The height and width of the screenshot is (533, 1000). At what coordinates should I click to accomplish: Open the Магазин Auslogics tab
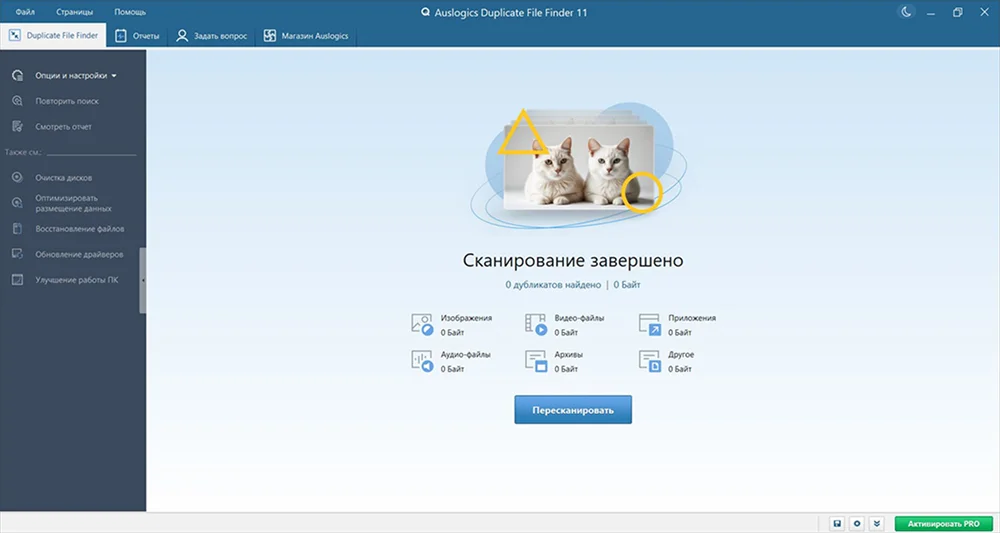point(307,35)
